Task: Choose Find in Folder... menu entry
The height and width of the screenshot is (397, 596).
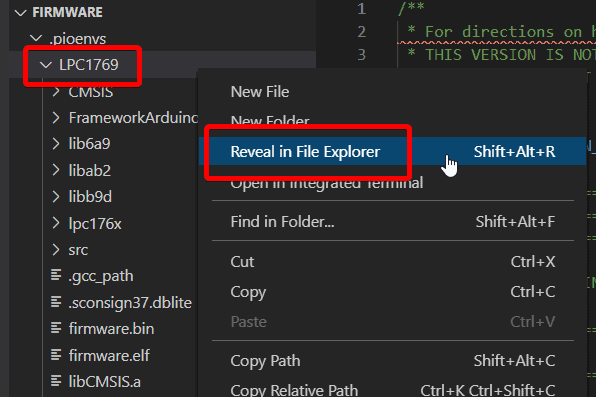Action: pos(392,221)
